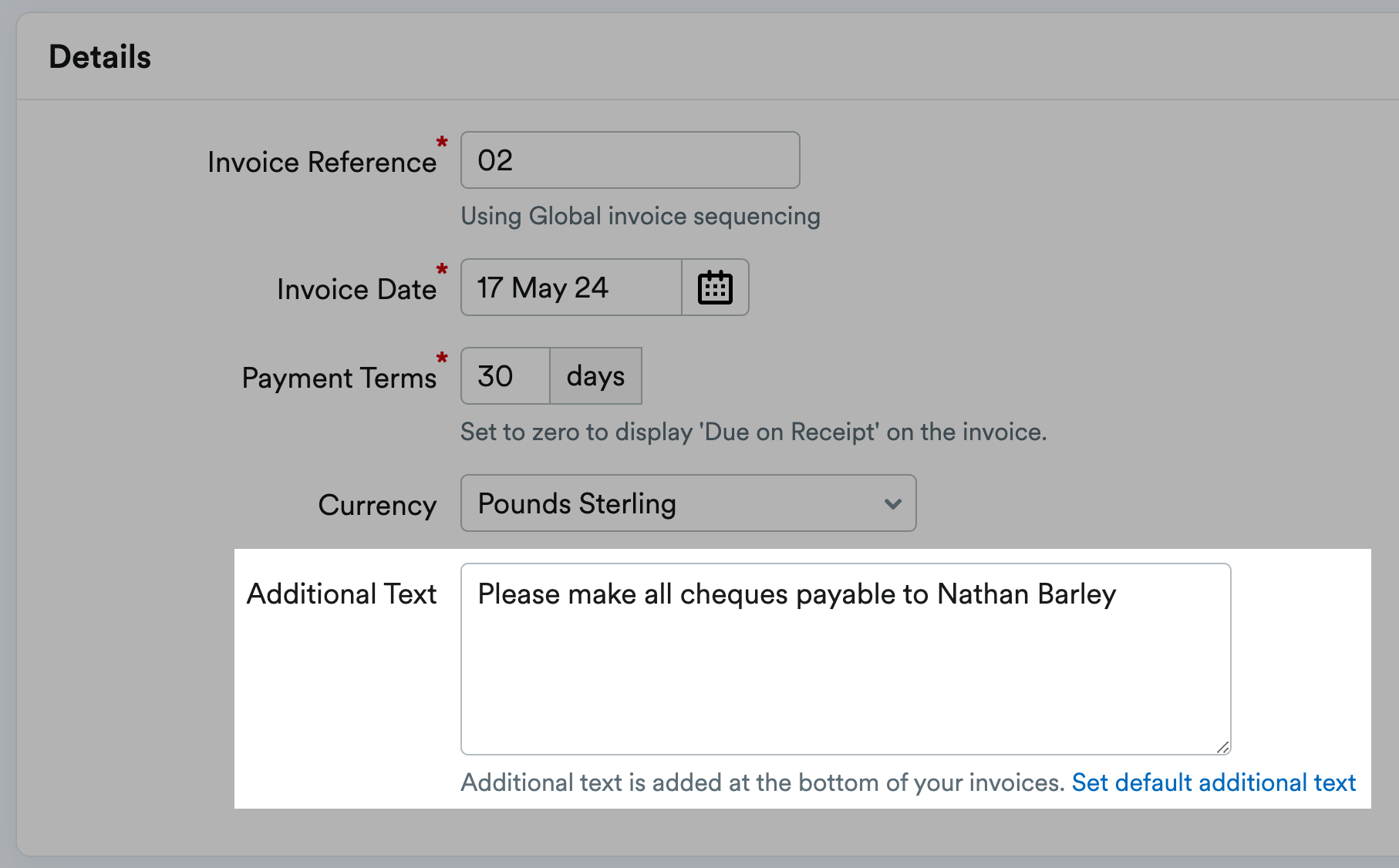Click the Currency dropdown chevron icon
1399x868 pixels.
(x=892, y=503)
